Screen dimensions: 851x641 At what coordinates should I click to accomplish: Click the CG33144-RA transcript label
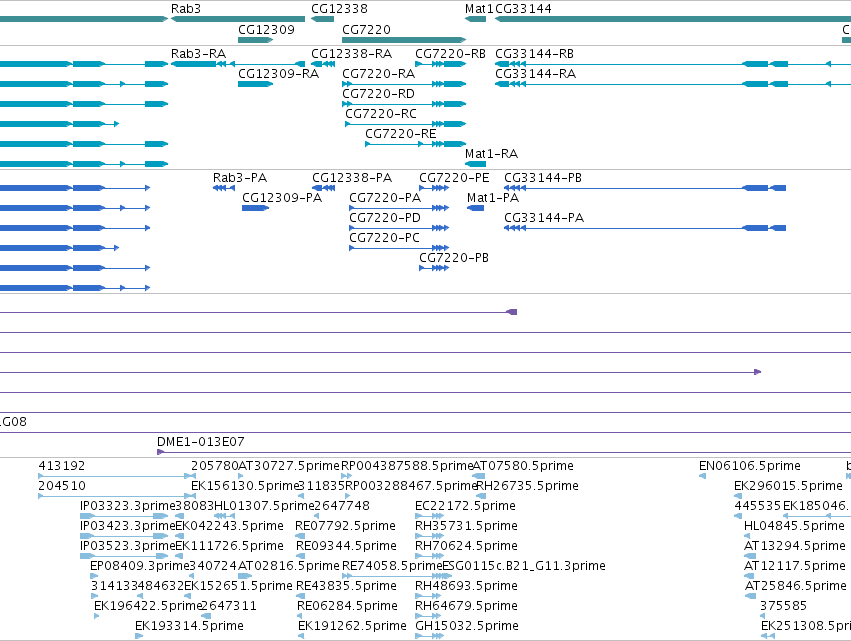(x=536, y=74)
